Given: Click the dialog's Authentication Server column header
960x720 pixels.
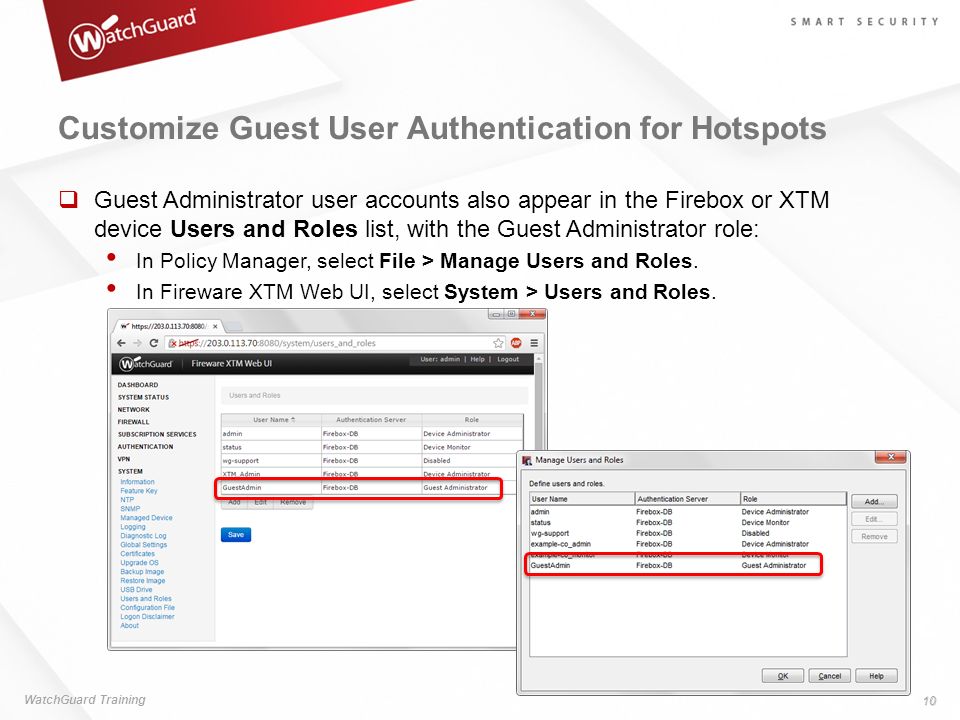Looking at the screenshot, I should point(688,499).
